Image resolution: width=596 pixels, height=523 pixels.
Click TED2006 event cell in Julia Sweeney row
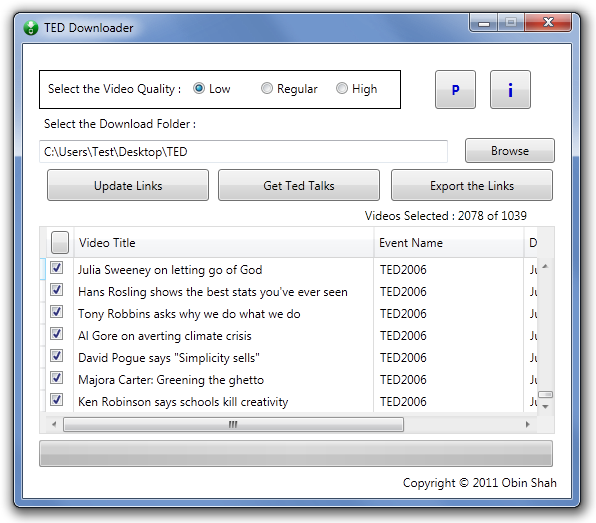pos(403,270)
